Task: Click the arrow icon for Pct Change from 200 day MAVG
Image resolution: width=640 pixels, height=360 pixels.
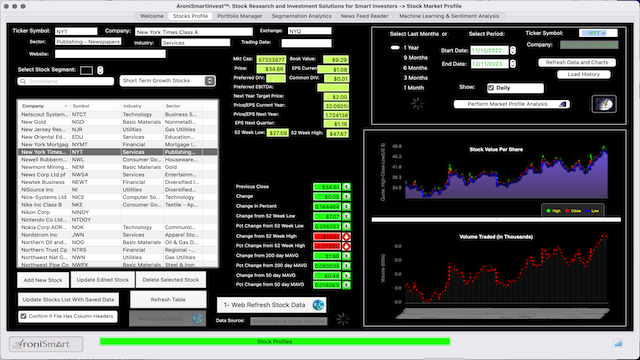Action: (x=346, y=266)
